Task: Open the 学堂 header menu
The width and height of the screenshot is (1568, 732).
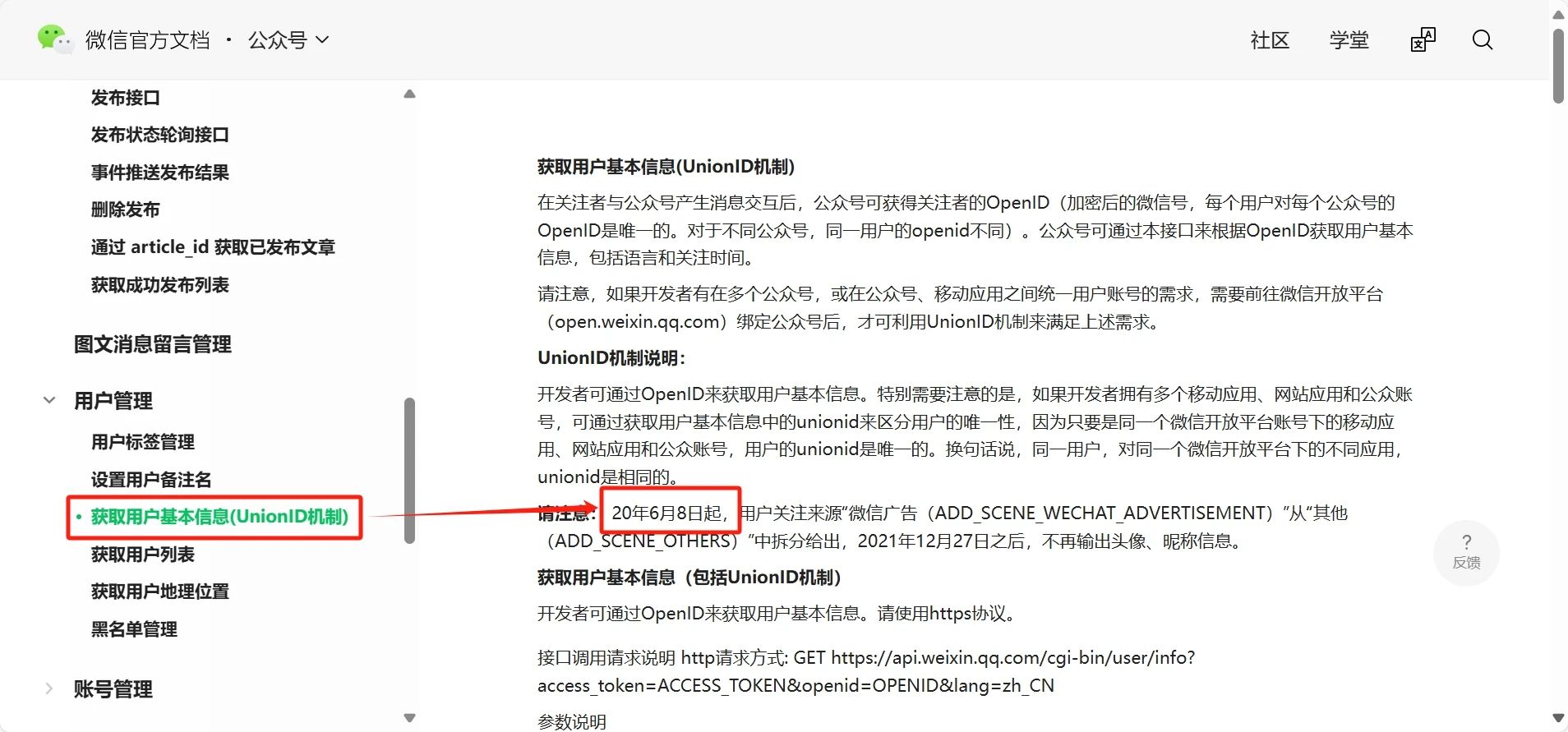Action: pos(1349,39)
